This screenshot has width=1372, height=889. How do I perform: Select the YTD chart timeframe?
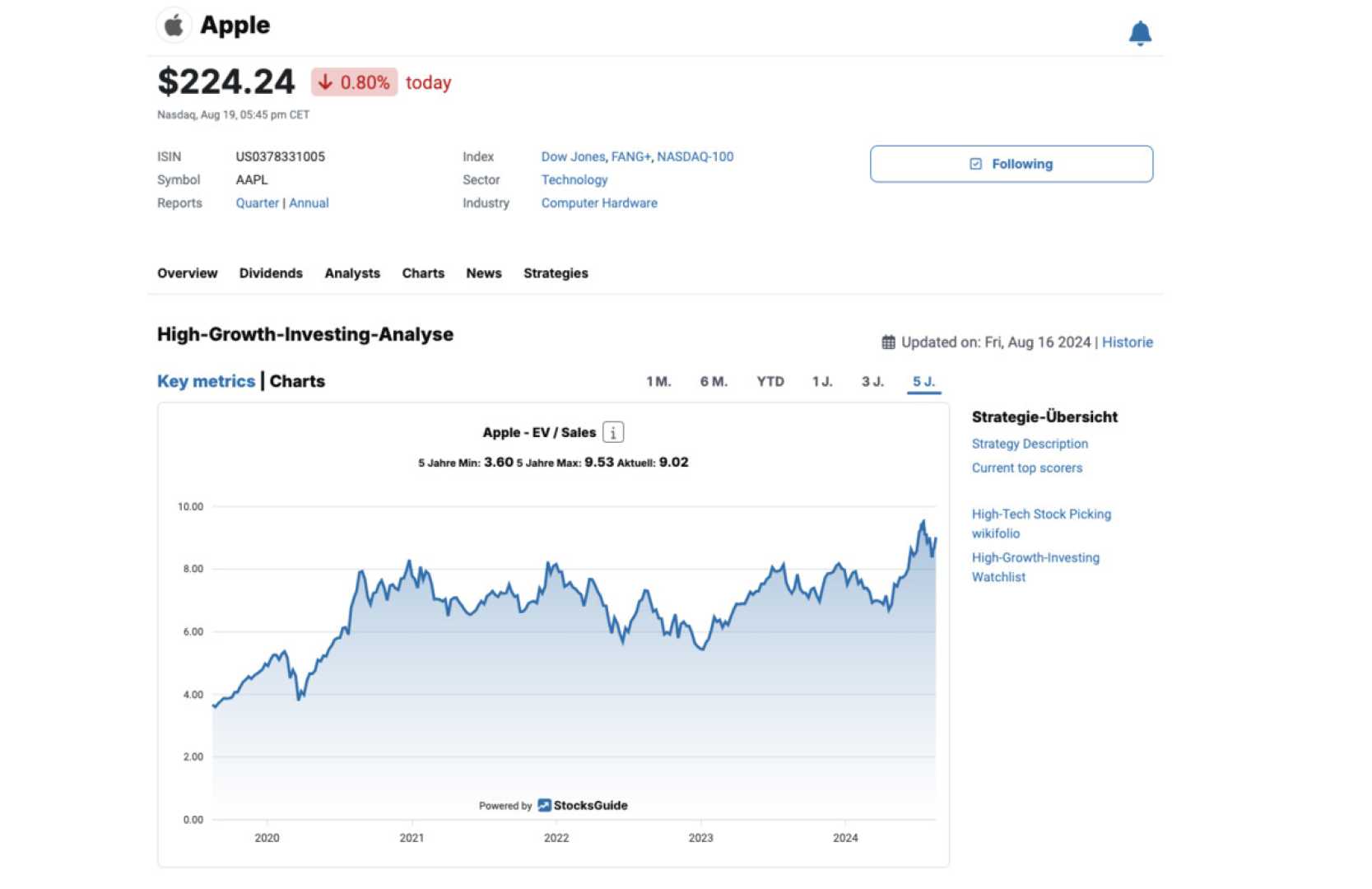(x=770, y=381)
